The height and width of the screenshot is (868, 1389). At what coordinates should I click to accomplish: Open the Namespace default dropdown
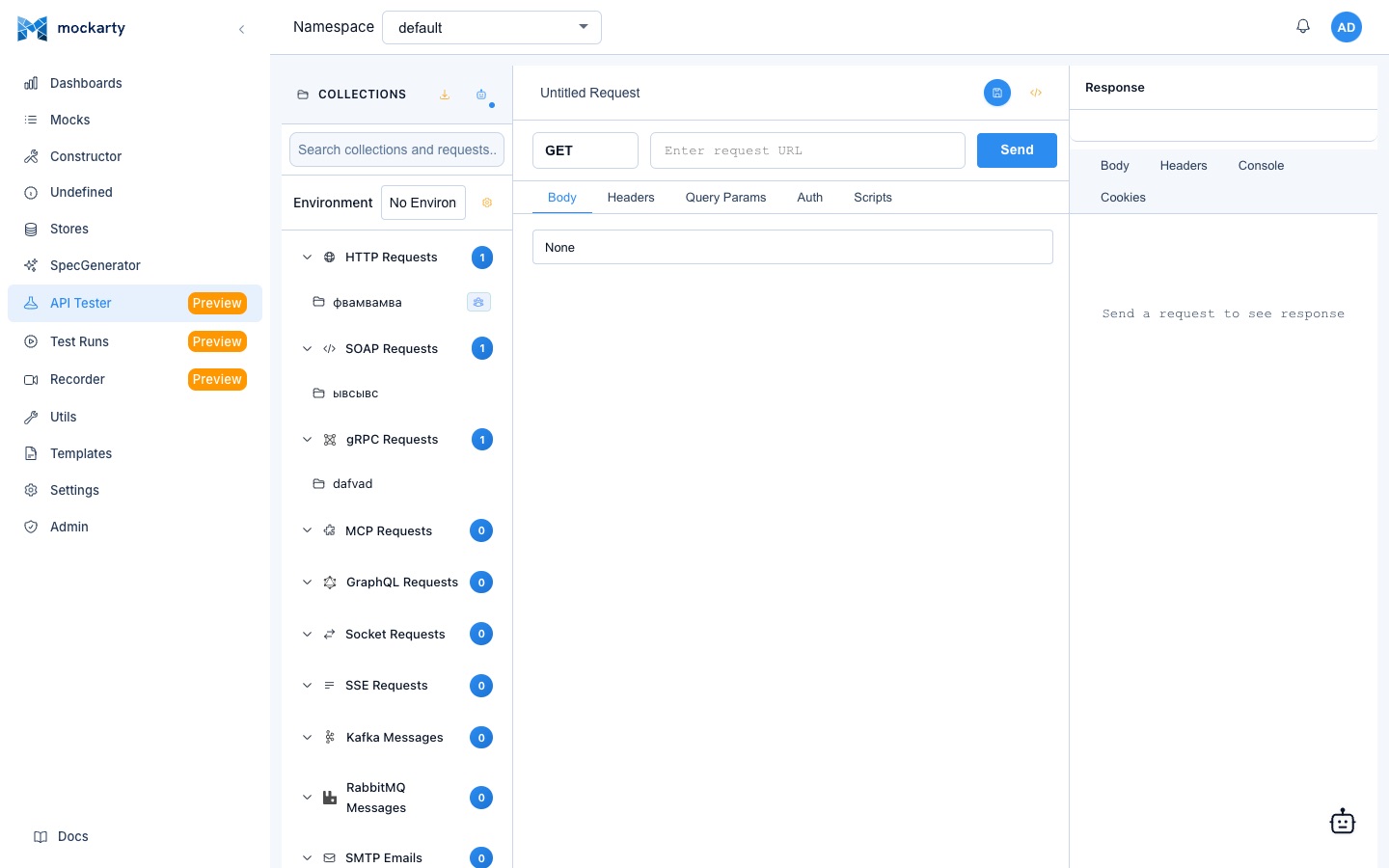coord(492,27)
